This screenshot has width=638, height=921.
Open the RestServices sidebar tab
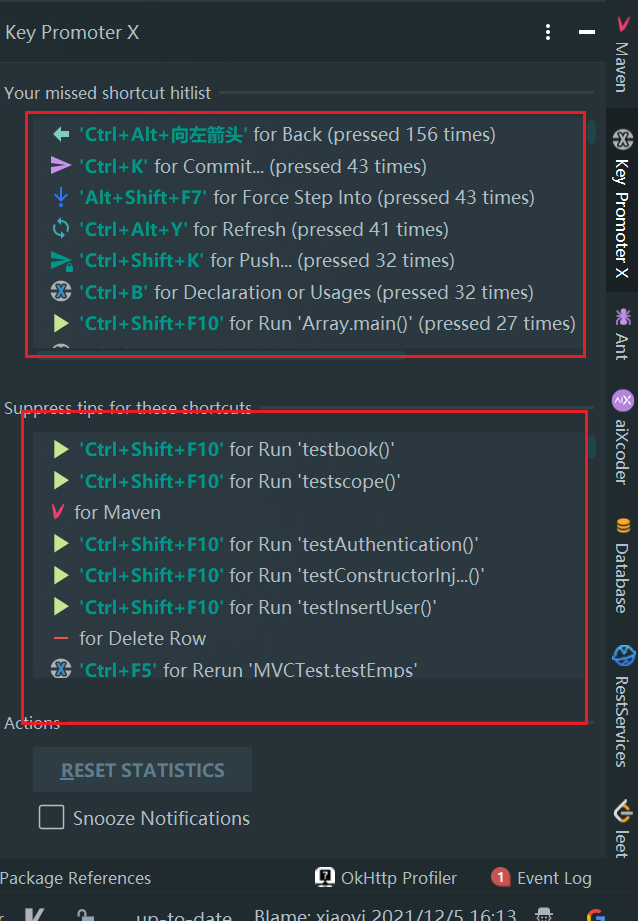pyautogui.click(x=622, y=706)
